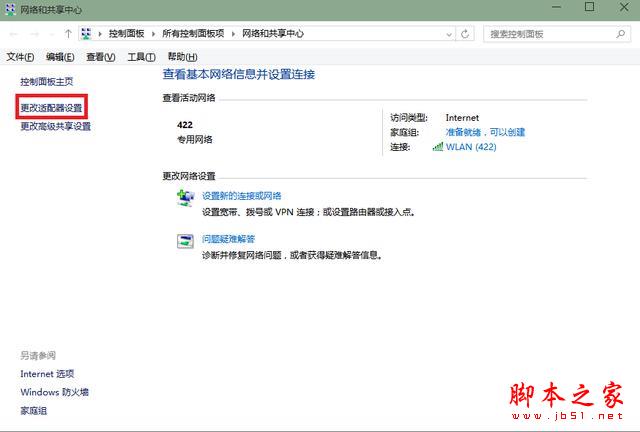Click the WLAN signal strength icon
640x432 pixels.
click(x=438, y=147)
